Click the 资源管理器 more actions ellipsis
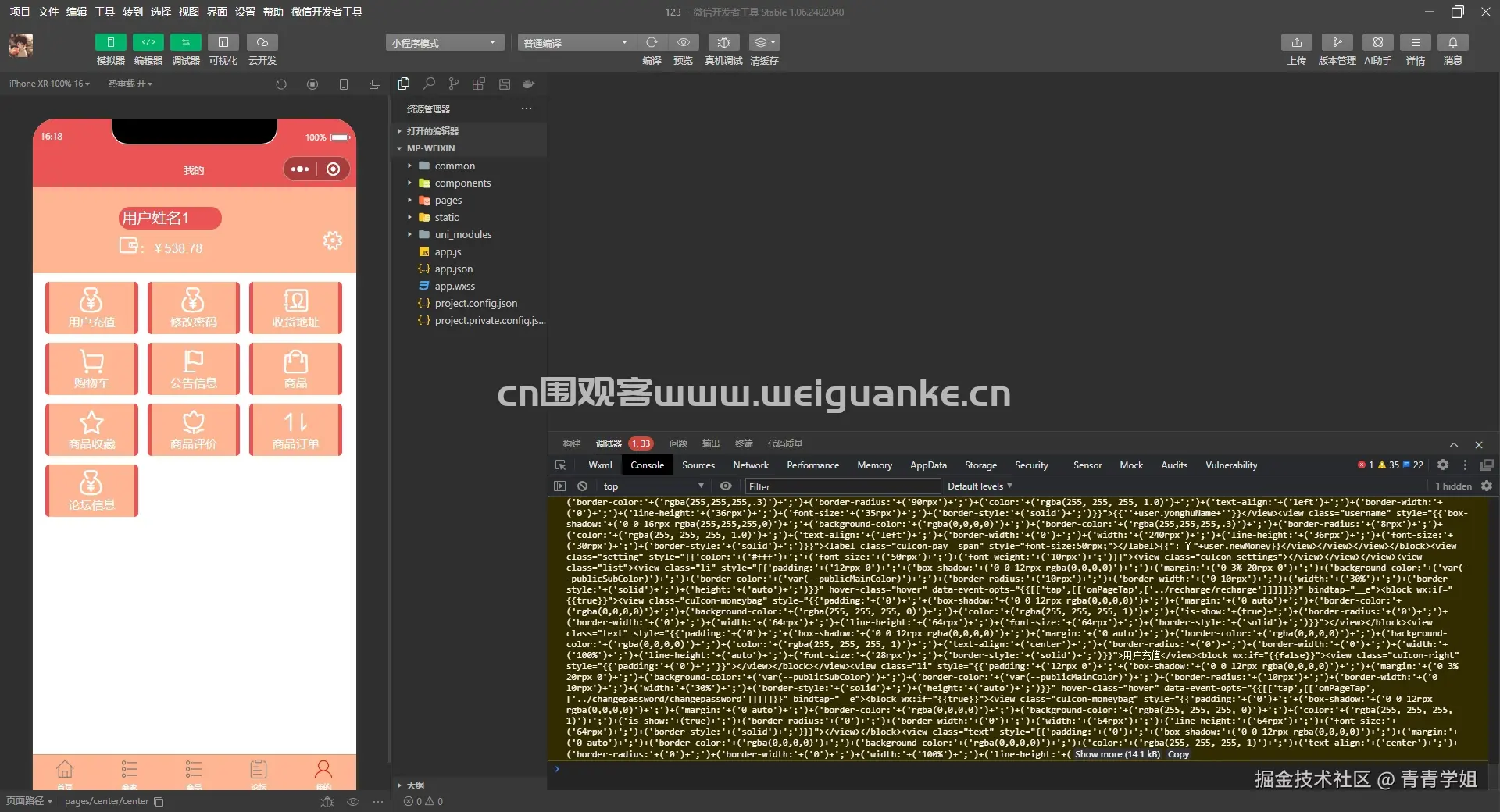Screen dimensions: 1500x812 click(527, 109)
